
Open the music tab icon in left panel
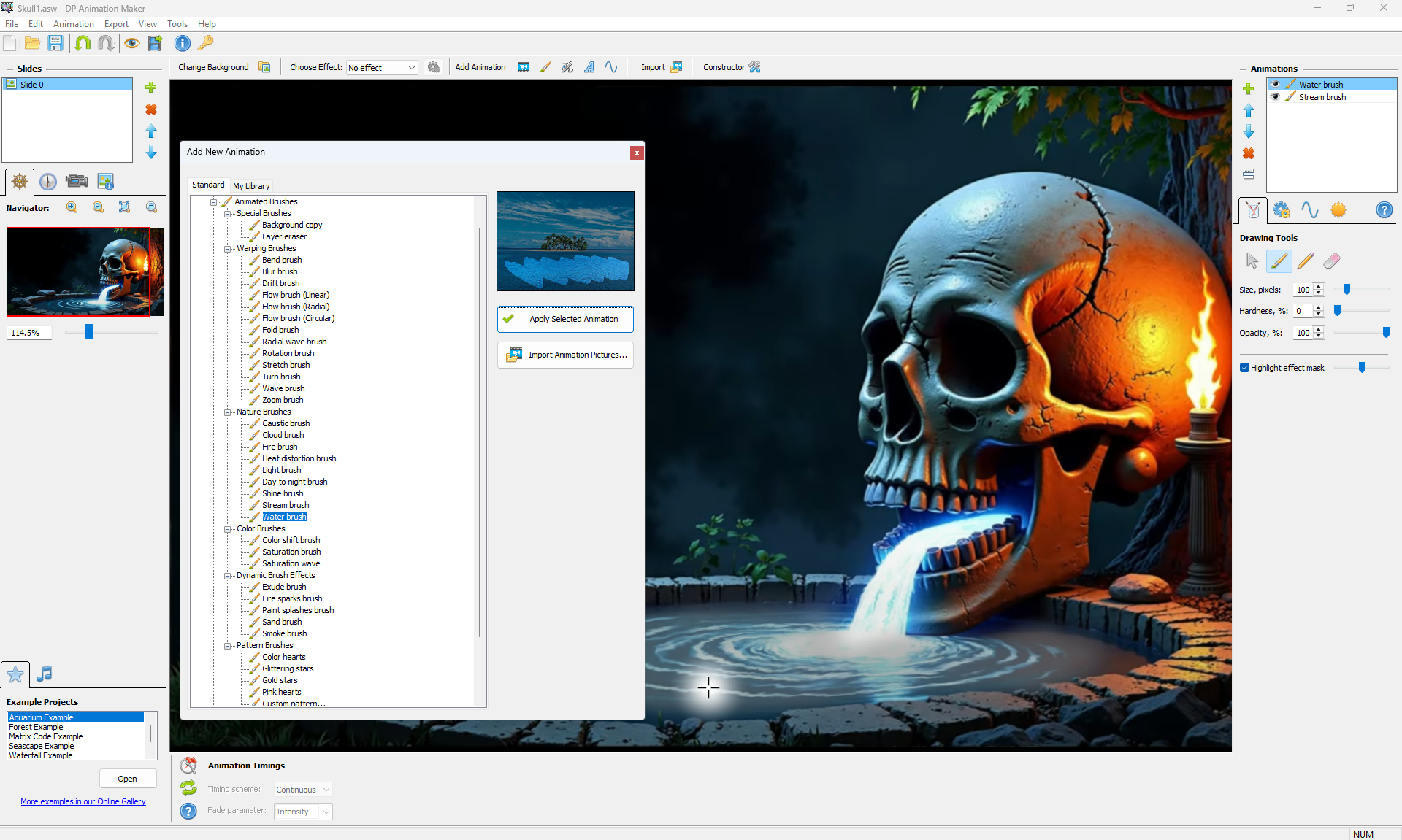point(45,674)
